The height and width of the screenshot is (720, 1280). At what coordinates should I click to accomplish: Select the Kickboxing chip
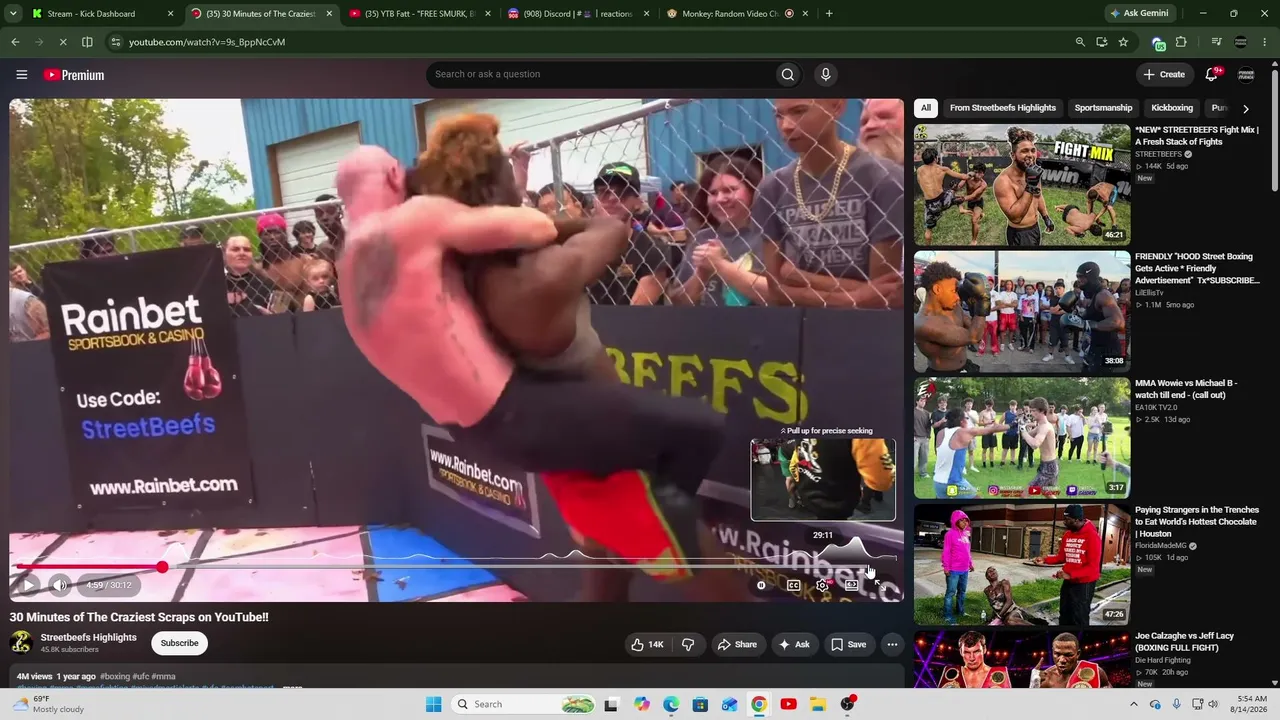coord(1172,108)
